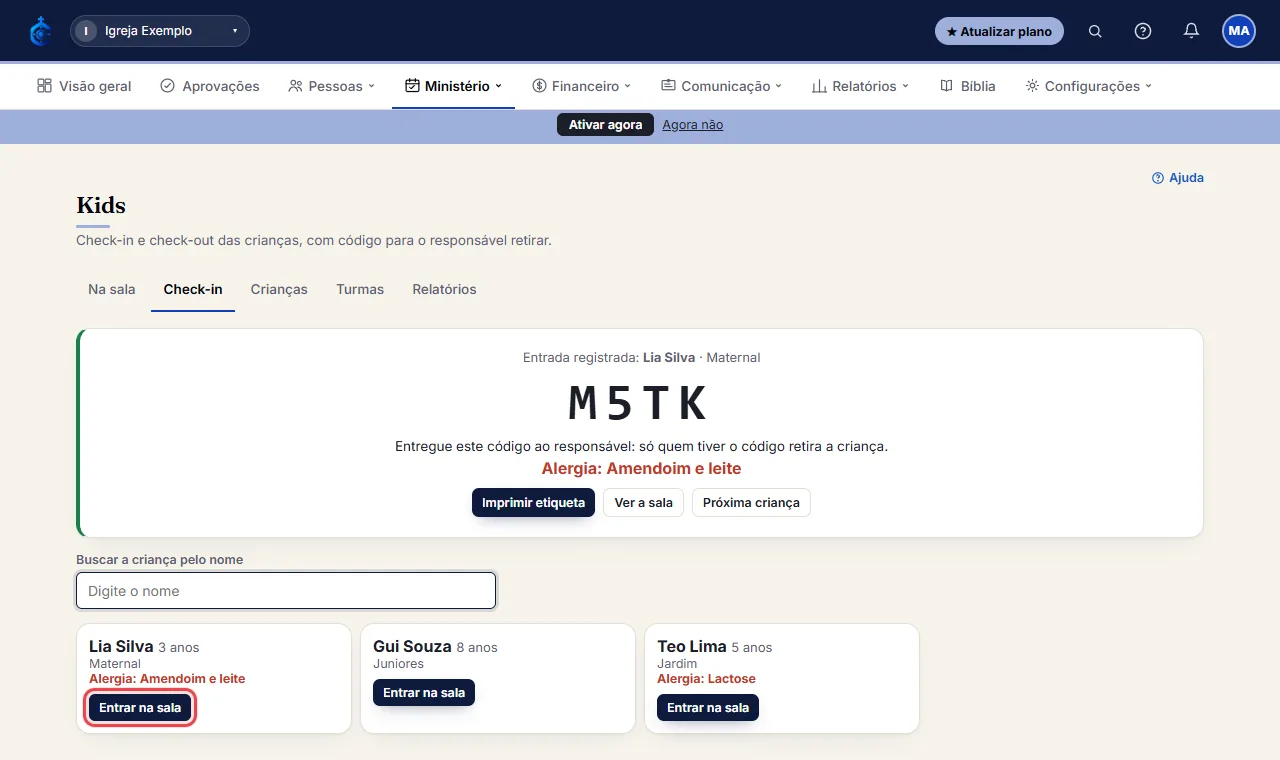Image resolution: width=1280 pixels, height=760 pixels.
Task: Switch to the Turmas tab
Action: coord(360,289)
